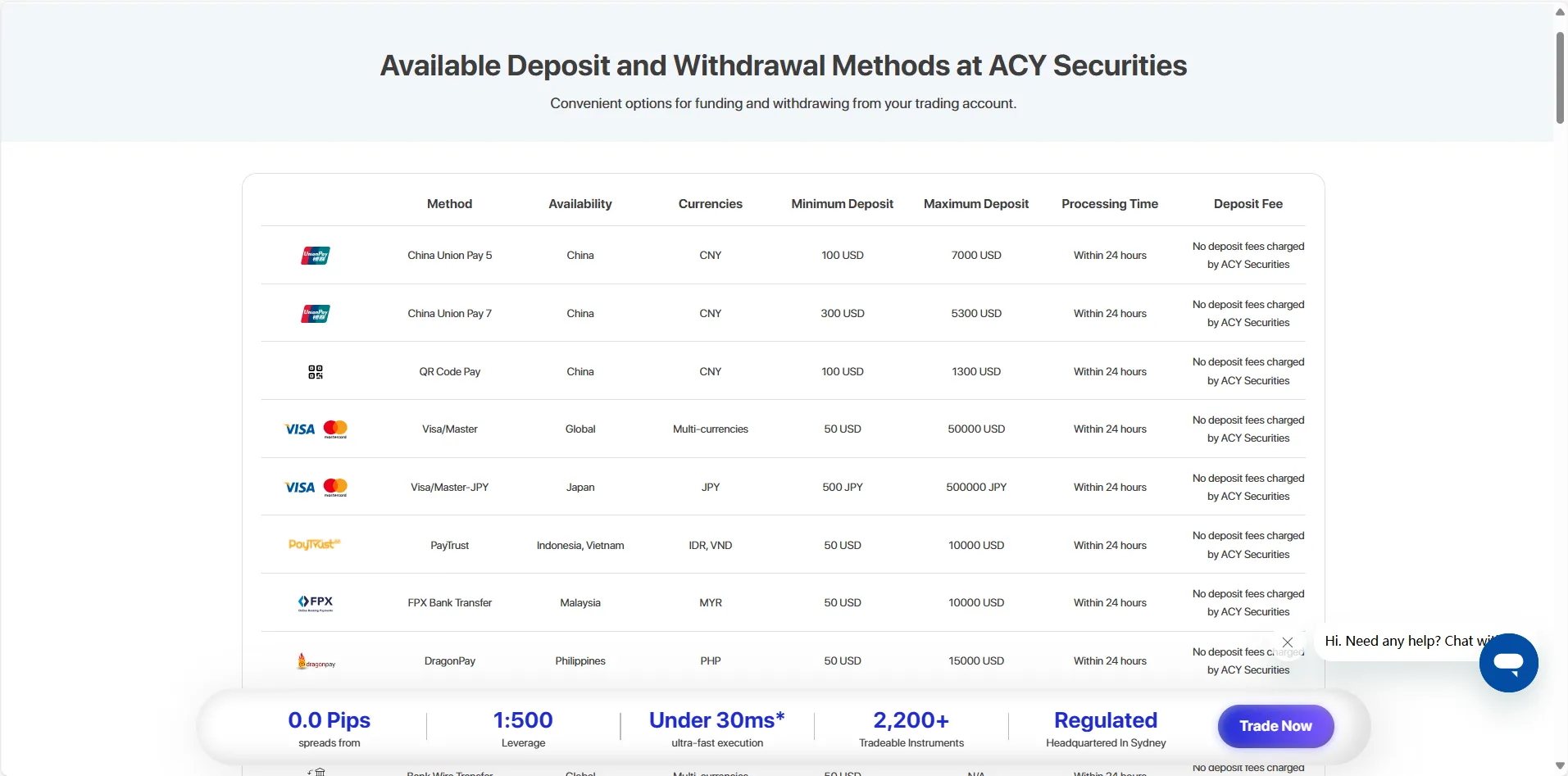The height and width of the screenshot is (776, 1568).
Task: Click the Mastercard logo in Visa/Master-JPY row
Action: pyautogui.click(x=335, y=488)
